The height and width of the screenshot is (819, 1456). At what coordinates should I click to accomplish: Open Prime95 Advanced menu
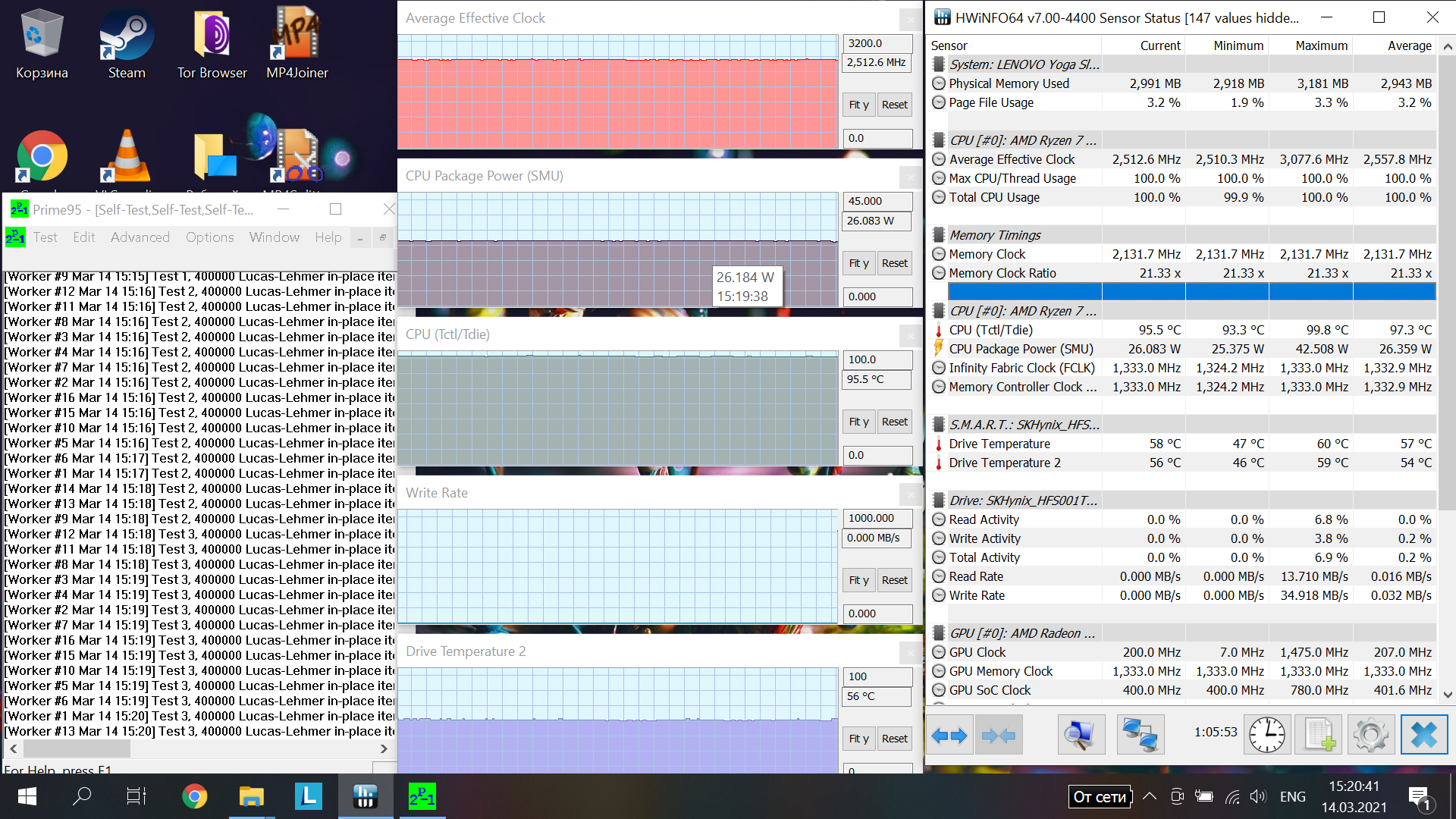[x=140, y=237]
